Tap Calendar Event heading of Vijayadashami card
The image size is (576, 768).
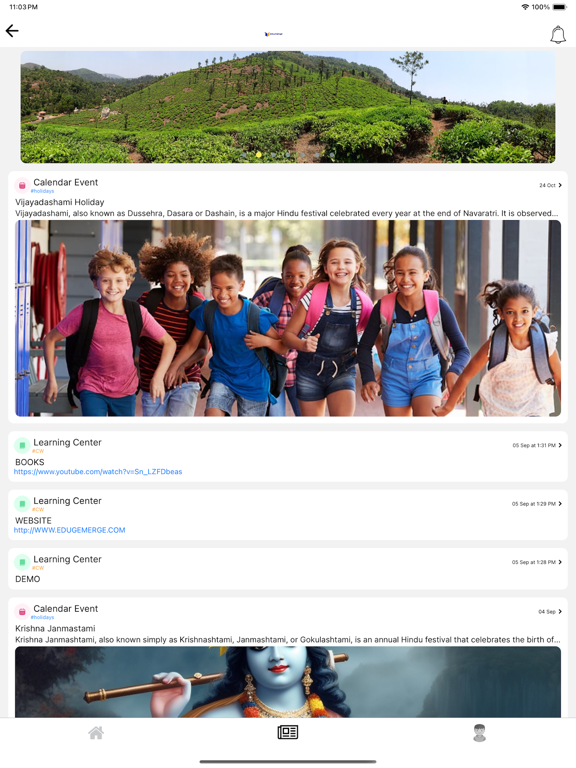66,182
